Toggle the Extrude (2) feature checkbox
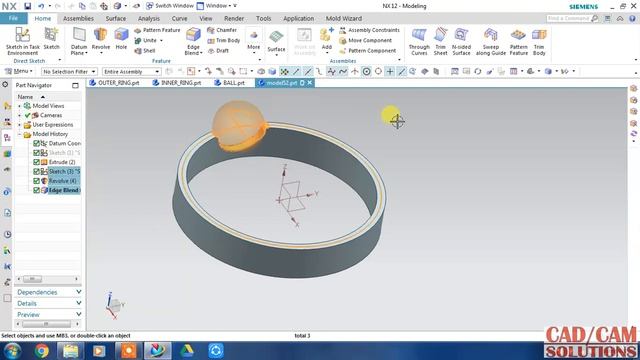Screen dimensions: 640x360 [36, 162]
